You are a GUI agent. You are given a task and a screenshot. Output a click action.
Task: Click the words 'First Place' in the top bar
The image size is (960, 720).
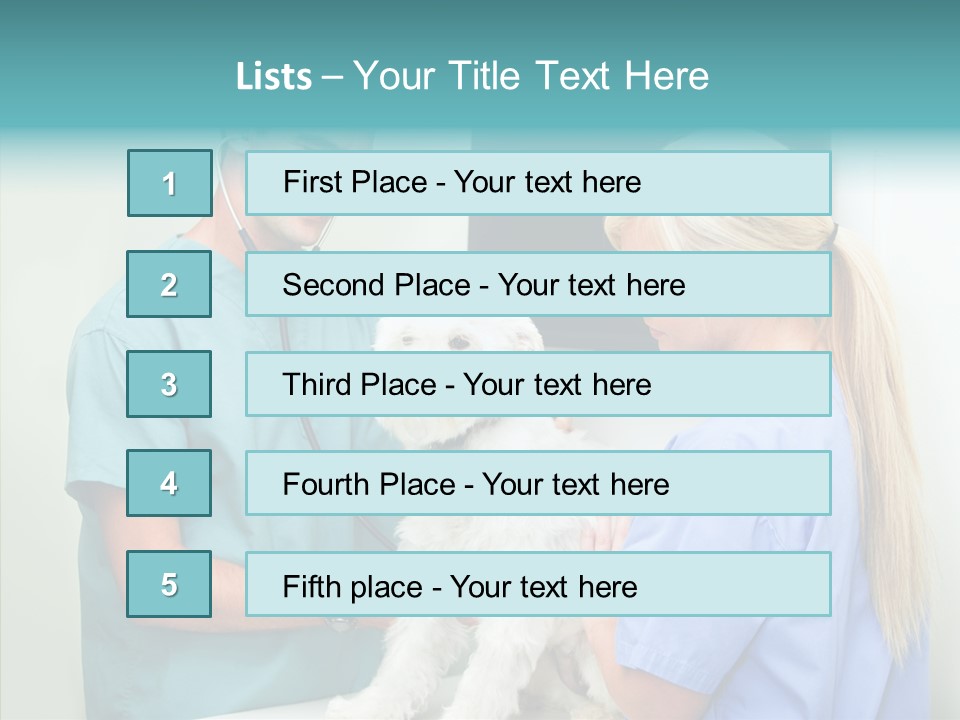point(355,182)
